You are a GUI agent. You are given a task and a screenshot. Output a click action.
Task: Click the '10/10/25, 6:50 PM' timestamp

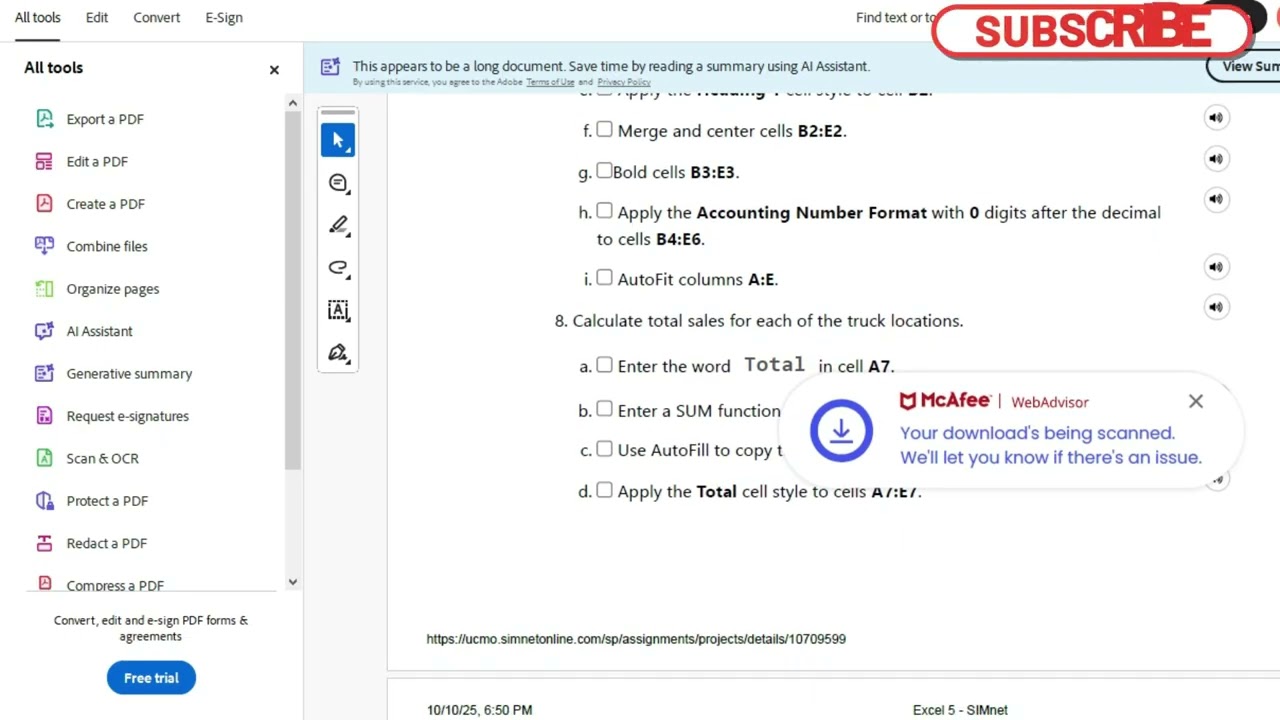pyautogui.click(x=479, y=710)
